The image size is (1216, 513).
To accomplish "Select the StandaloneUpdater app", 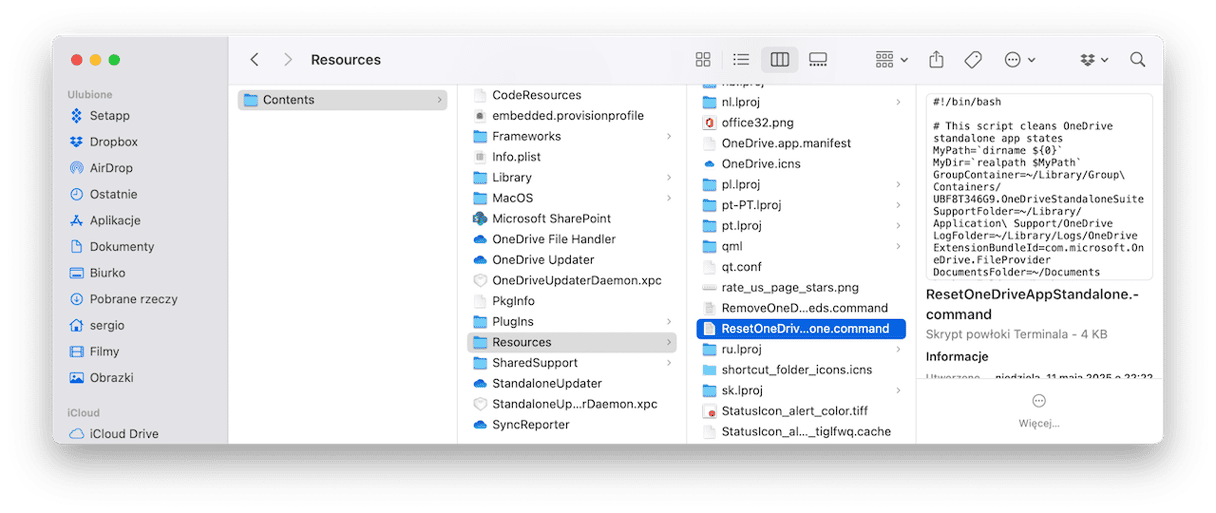I will 547,383.
